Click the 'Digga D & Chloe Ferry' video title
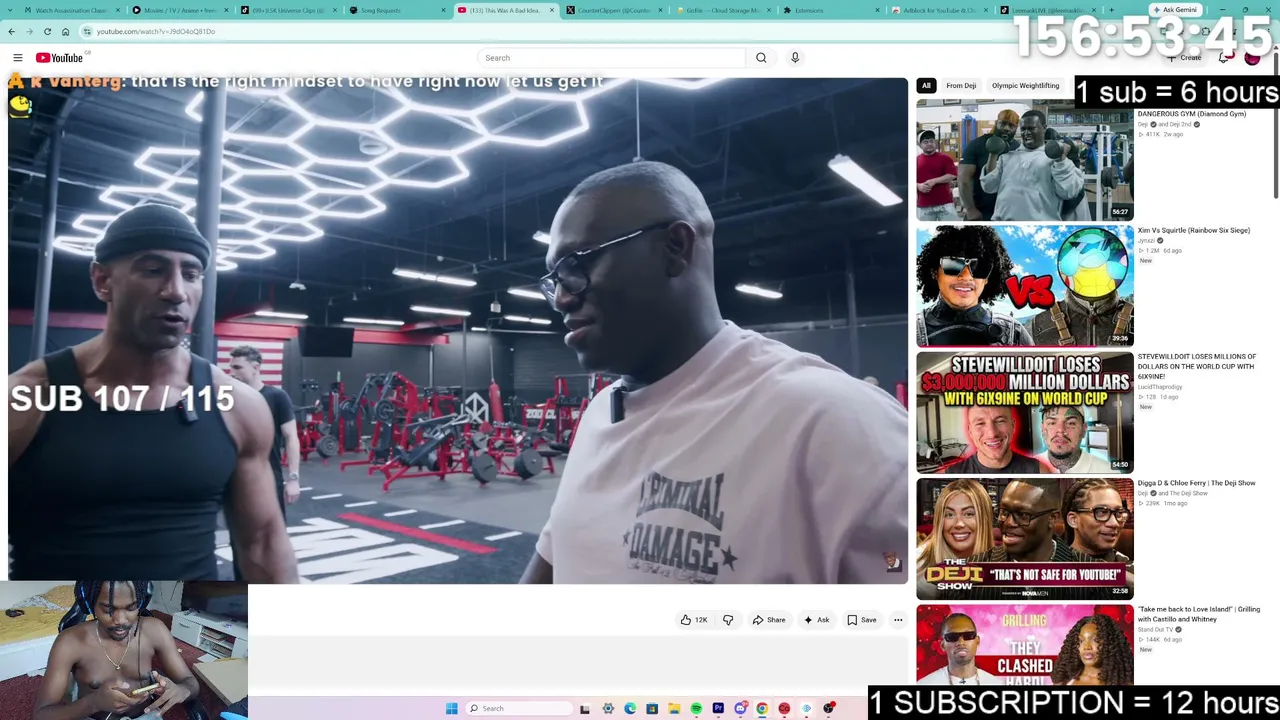 (x=1196, y=483)
